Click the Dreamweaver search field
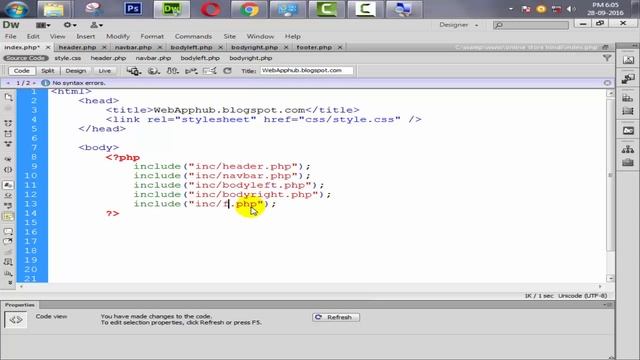The width and height of the screenshot is (640, 360). [531, 25]
